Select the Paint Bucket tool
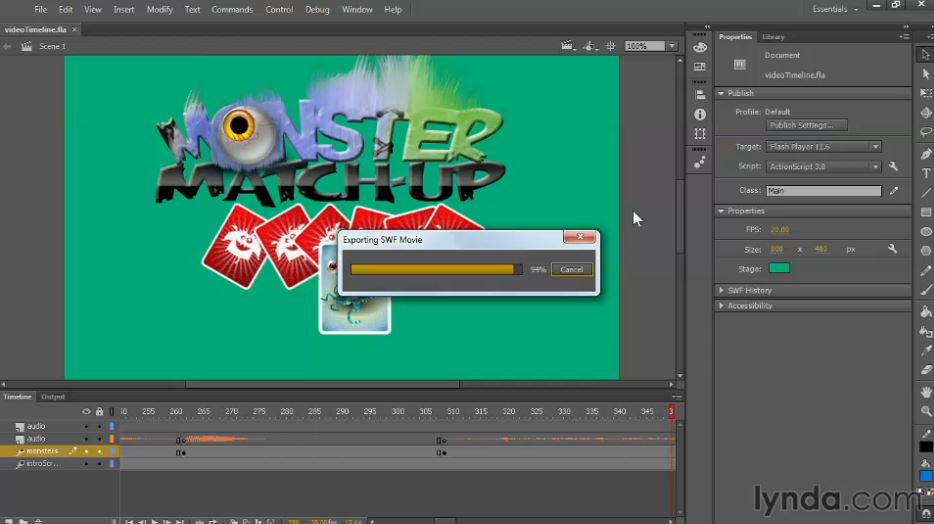Viewport: 934px width, 524px height. click(926, 311)
